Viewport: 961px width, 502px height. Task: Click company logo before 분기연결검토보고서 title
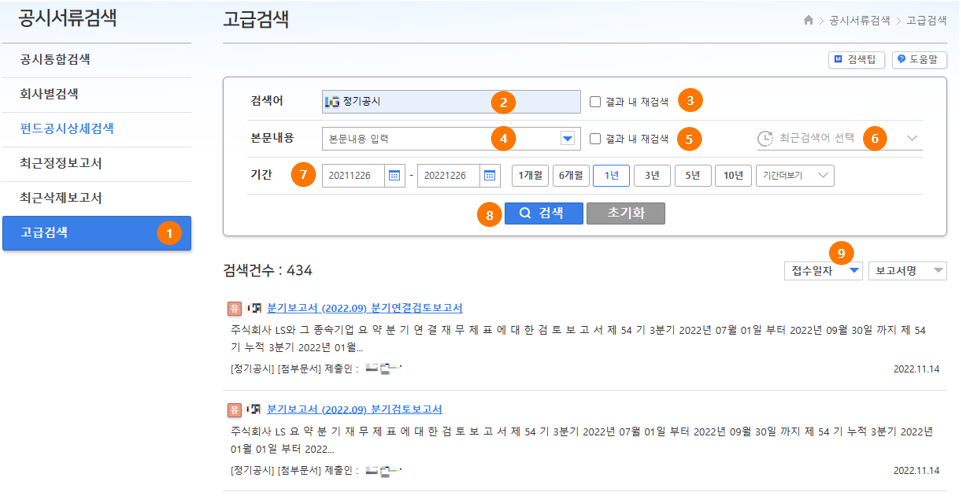(254, 308)
